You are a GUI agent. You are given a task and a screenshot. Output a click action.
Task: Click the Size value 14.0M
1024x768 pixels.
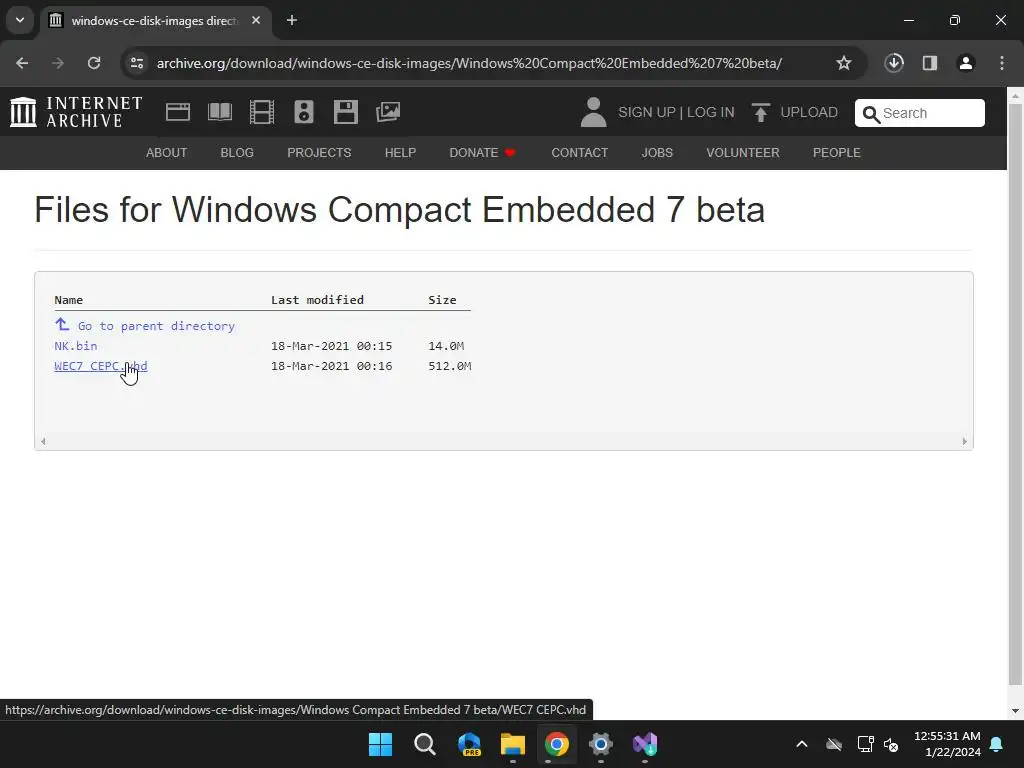pyautogui.click(x=446, y=346)
